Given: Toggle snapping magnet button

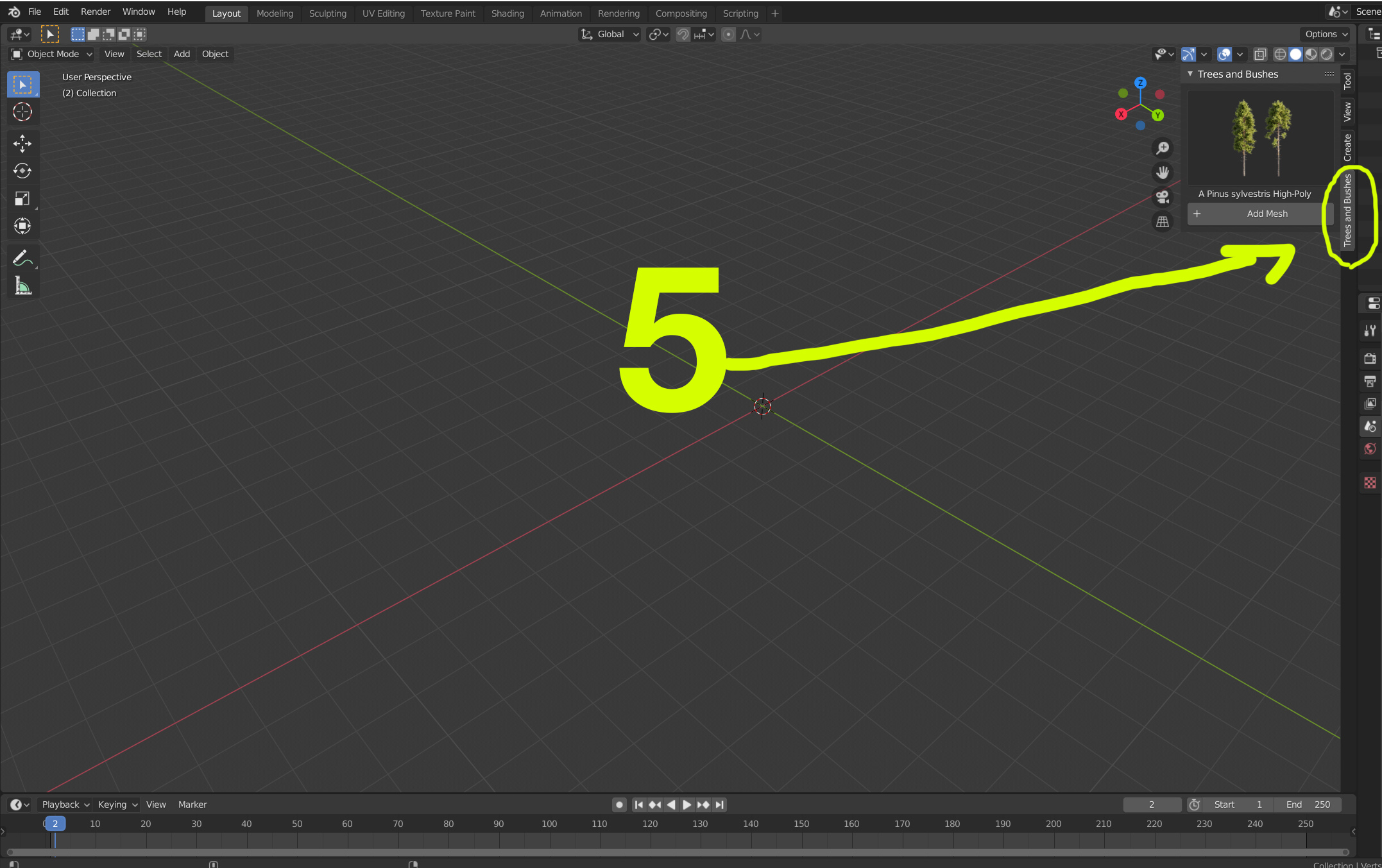Looking at the screenshot, I should [683, 35].
